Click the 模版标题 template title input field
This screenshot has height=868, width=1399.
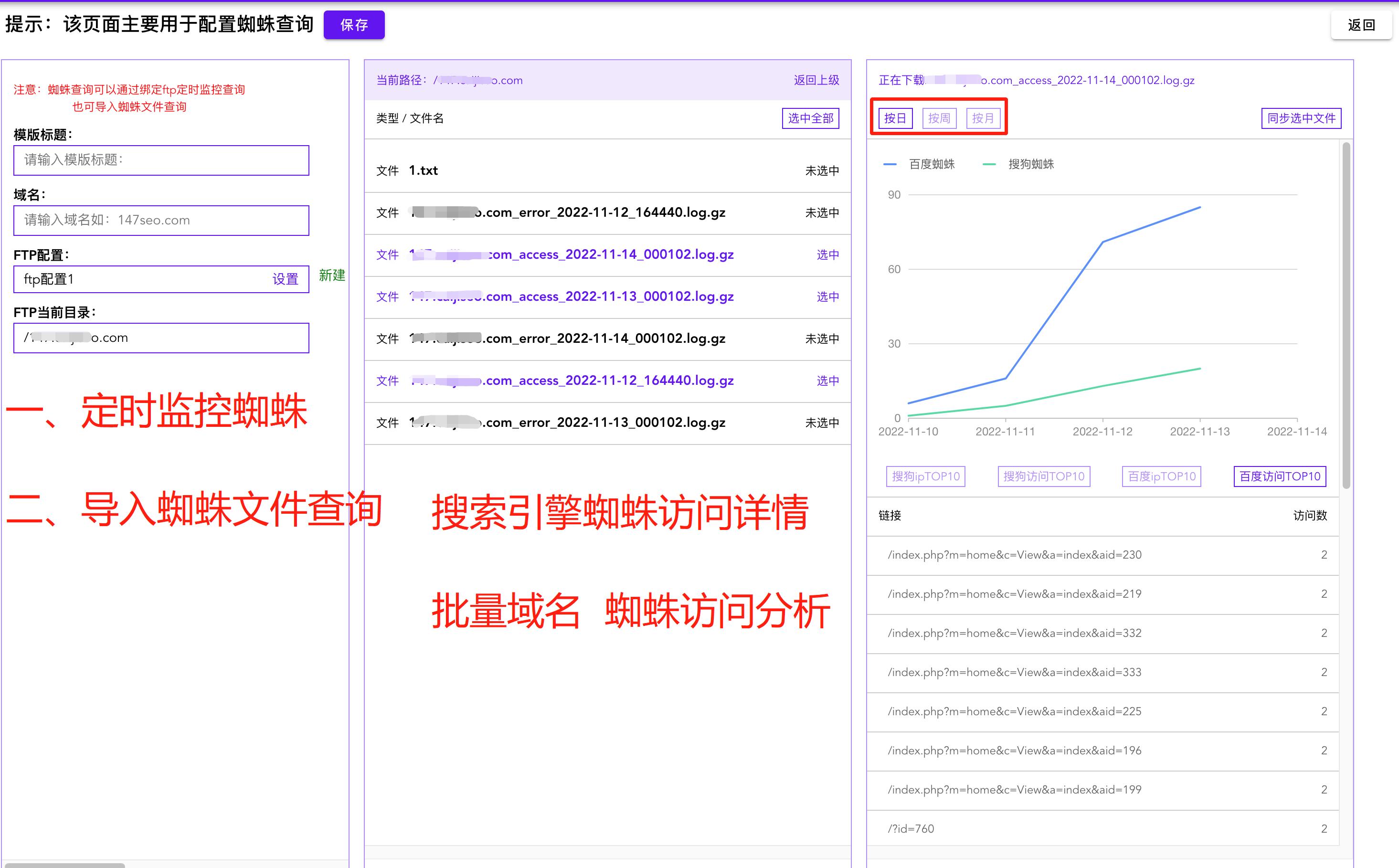(161, 161)
